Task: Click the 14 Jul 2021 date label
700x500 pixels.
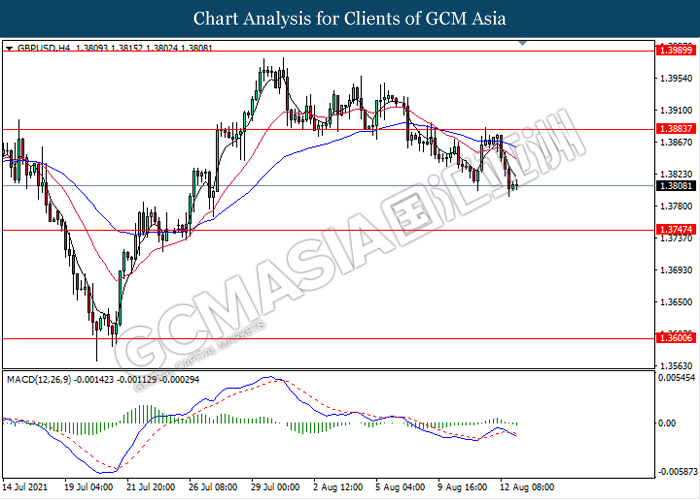Action: pyautogui.click(x=25, y=487)
